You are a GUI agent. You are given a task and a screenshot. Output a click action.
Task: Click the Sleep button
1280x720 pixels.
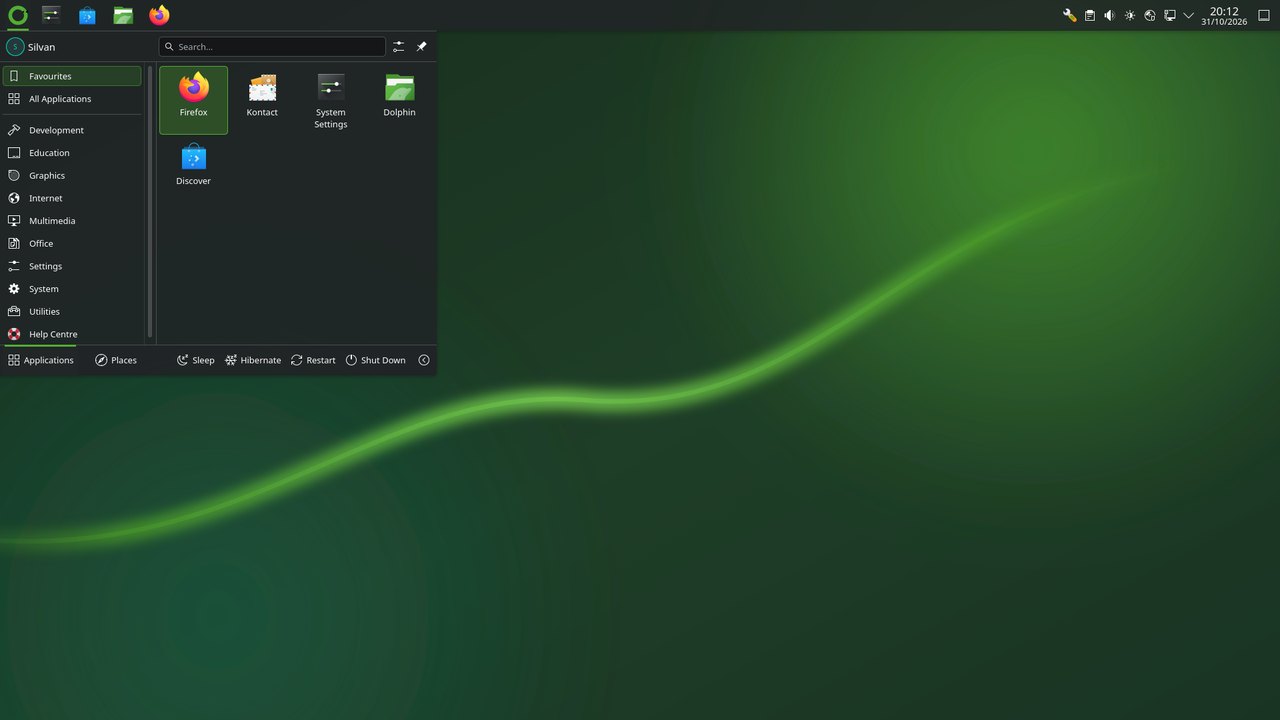coord(196,360)
